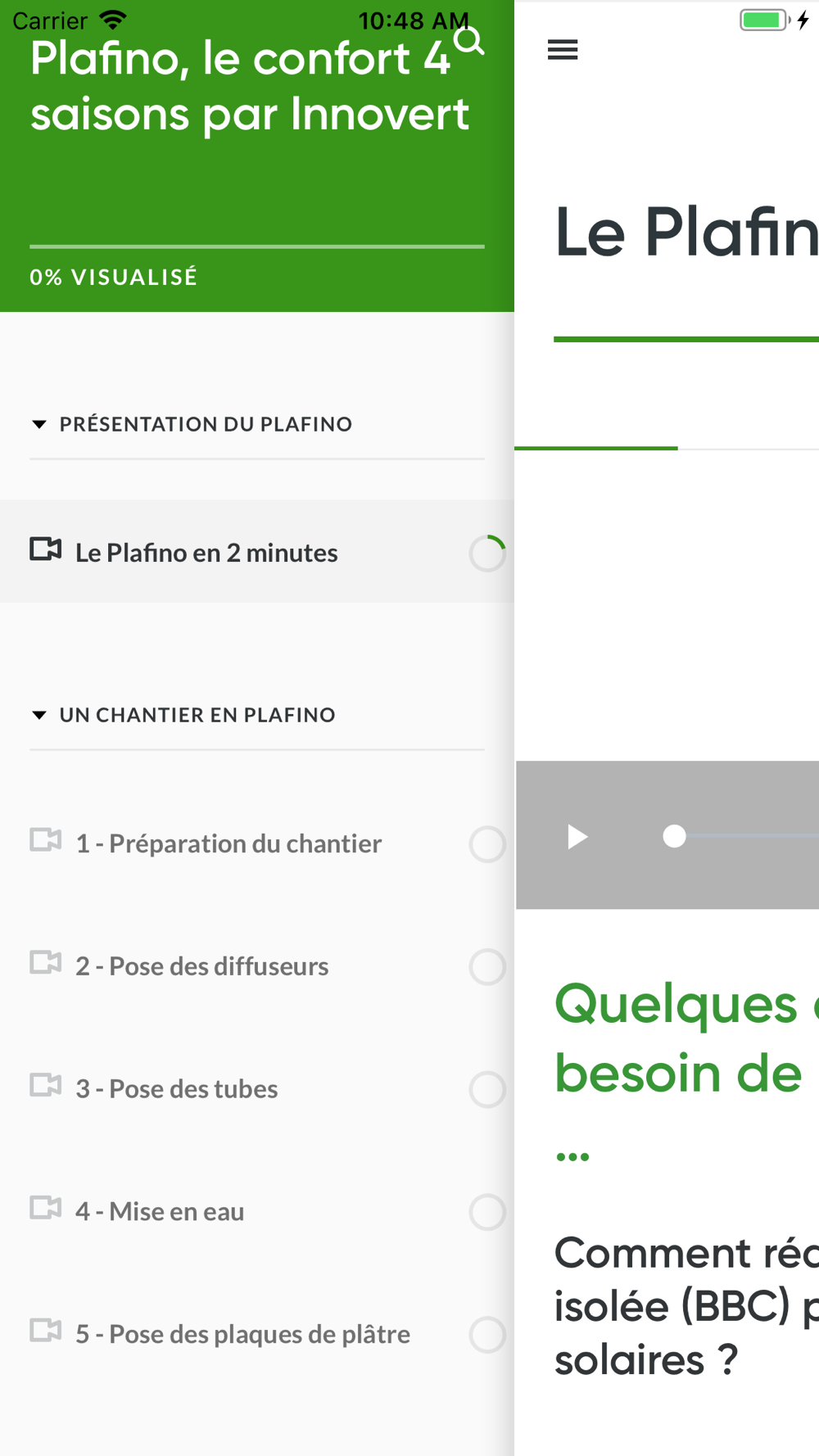Click video icon beside Mise en eau
This screenshot has height=1456, width=819.
pos(46,1209)
